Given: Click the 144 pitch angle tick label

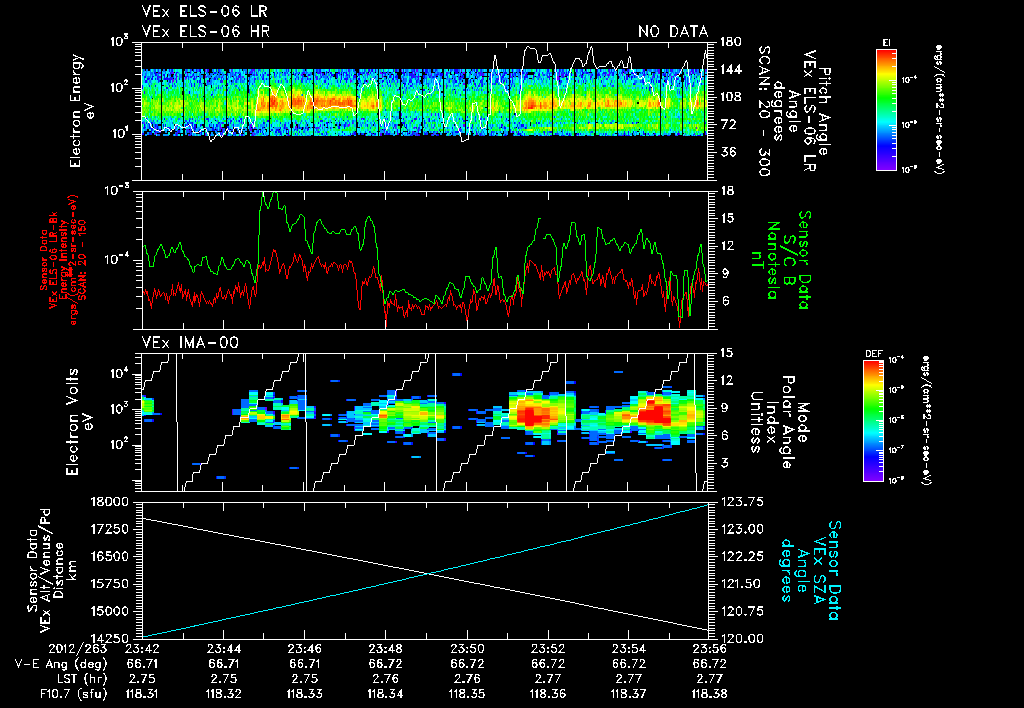Looking at the screenshot, I should pyautogui.click(x=730, y=69).
